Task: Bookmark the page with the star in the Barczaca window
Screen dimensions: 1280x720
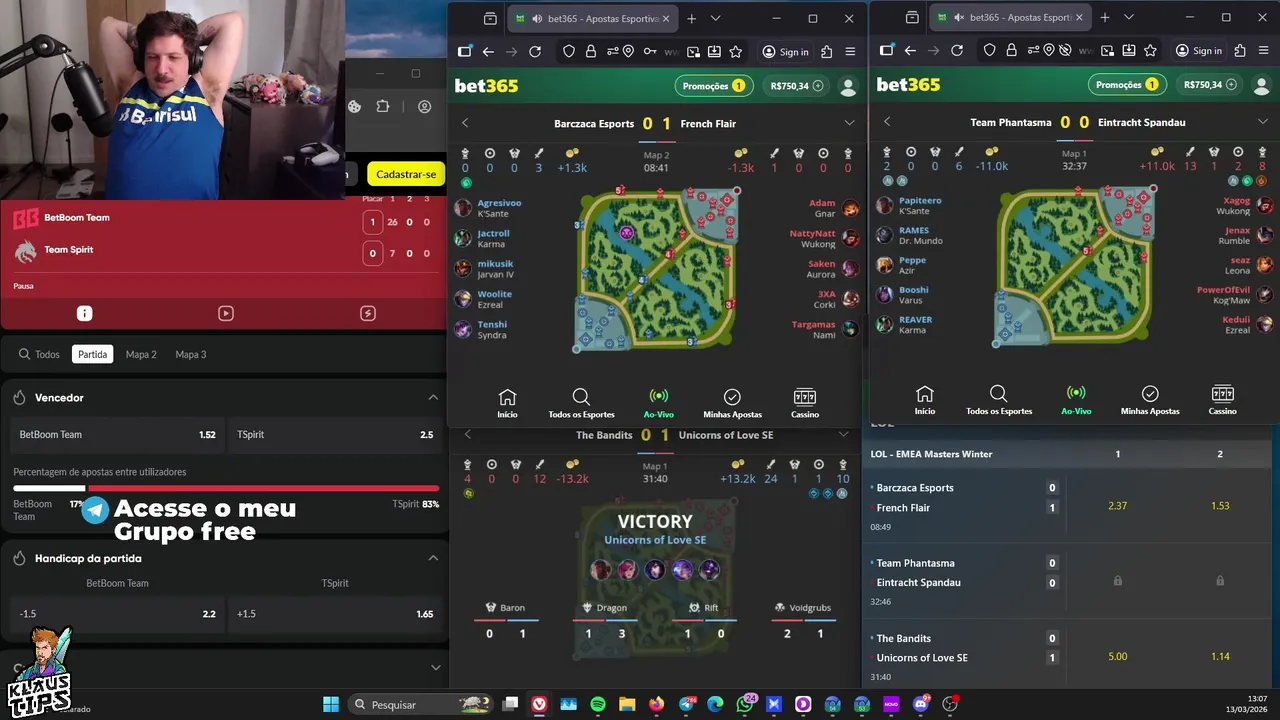Action: click(736, 52)
